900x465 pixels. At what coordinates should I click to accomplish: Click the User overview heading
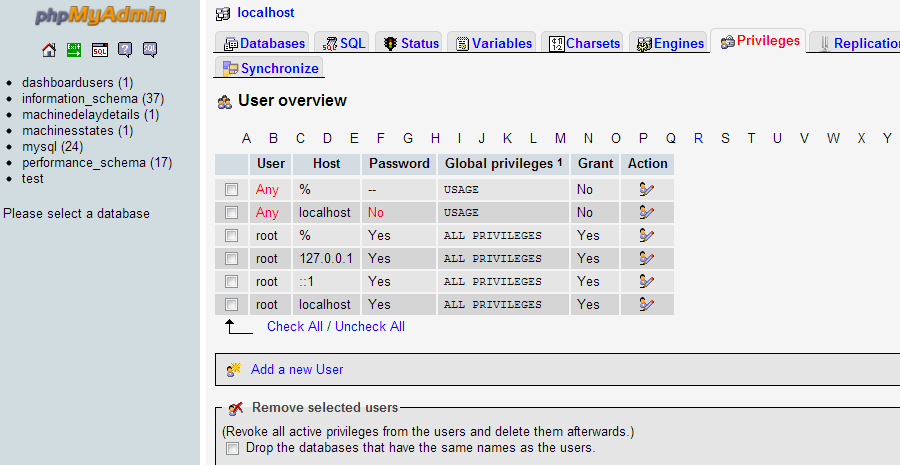[x=292, y=100]
